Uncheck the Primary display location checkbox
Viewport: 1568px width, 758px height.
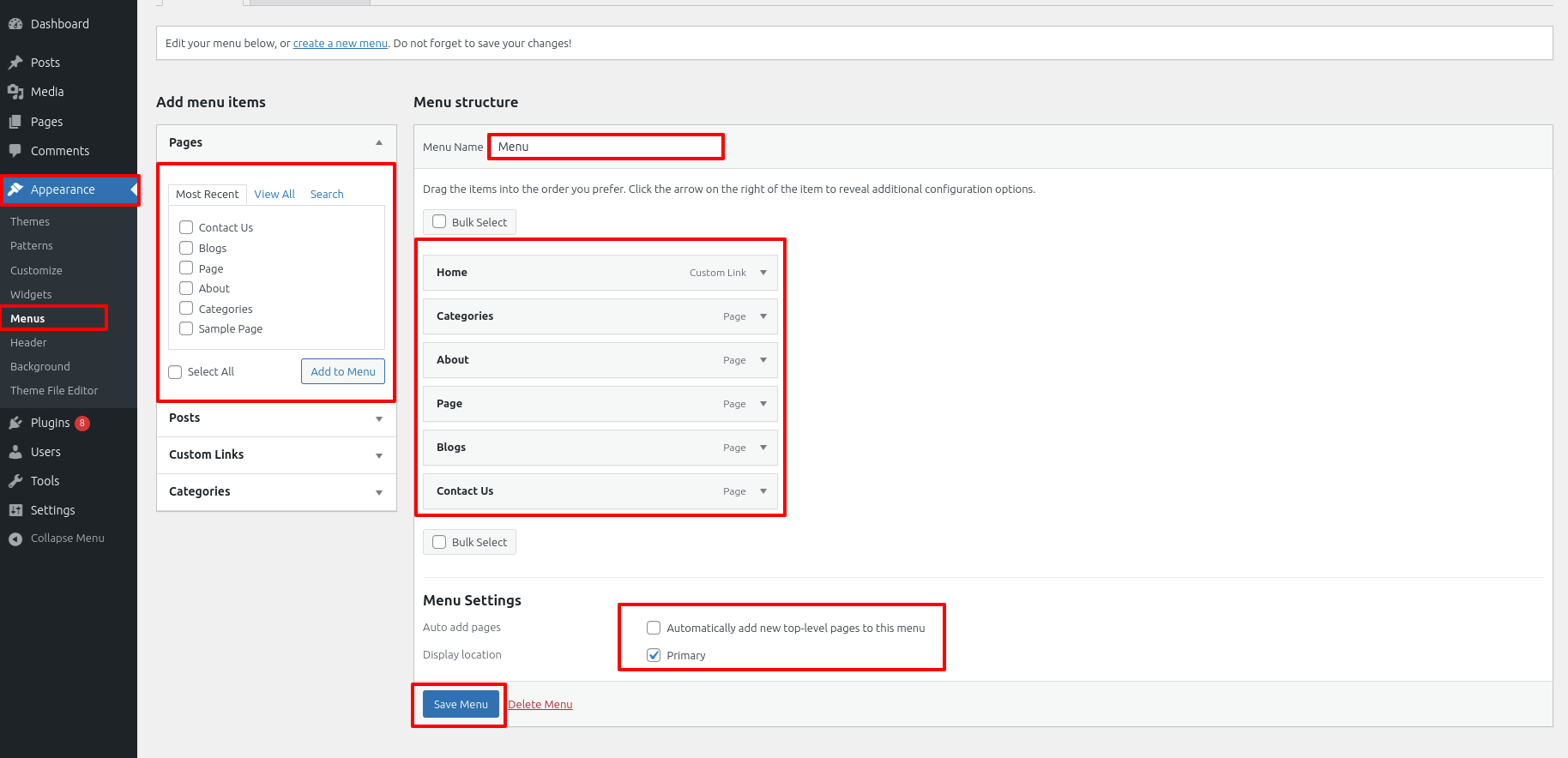tap(654, 655)
